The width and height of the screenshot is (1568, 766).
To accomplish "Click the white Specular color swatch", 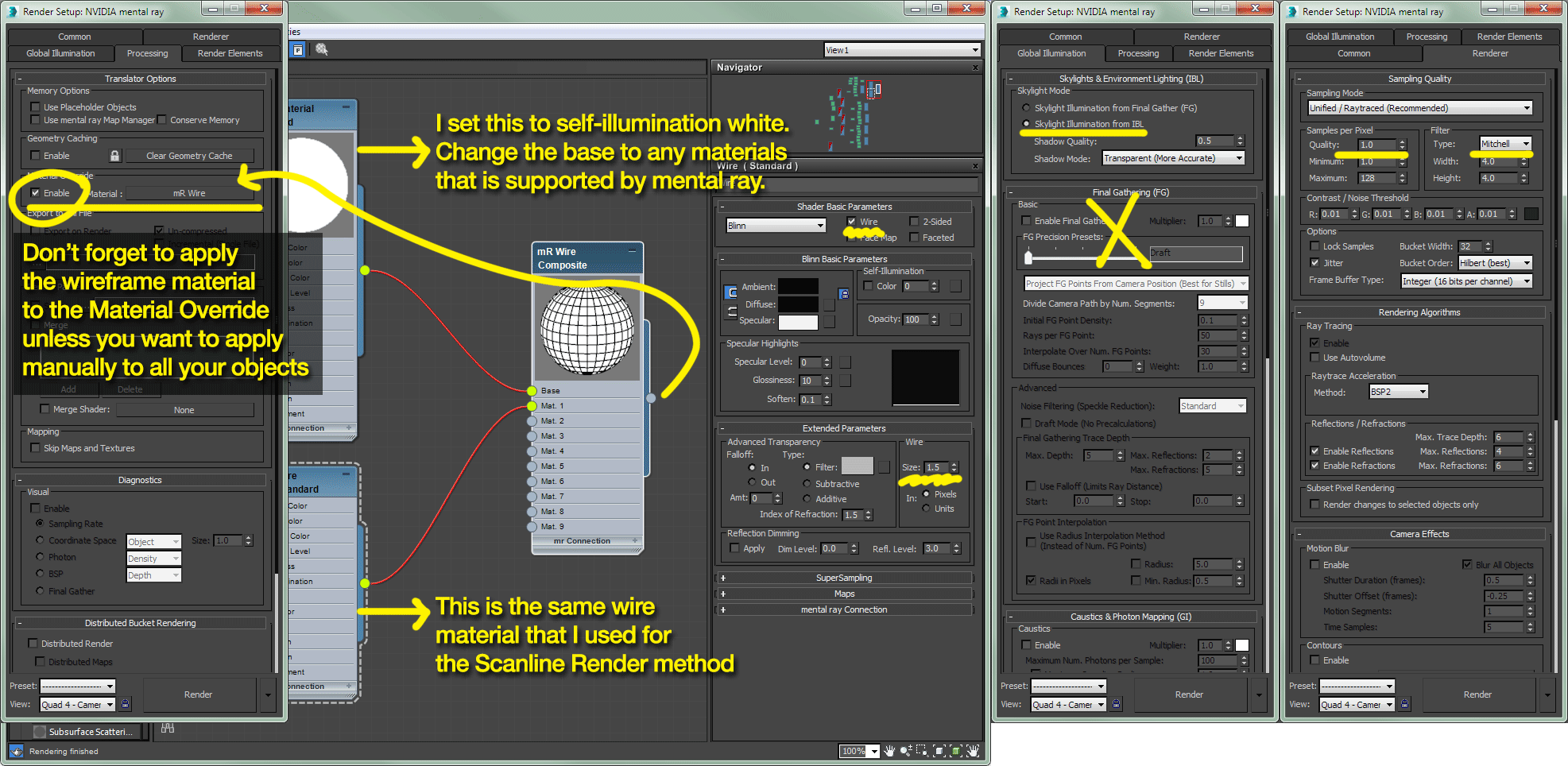I will pos(798,322).
